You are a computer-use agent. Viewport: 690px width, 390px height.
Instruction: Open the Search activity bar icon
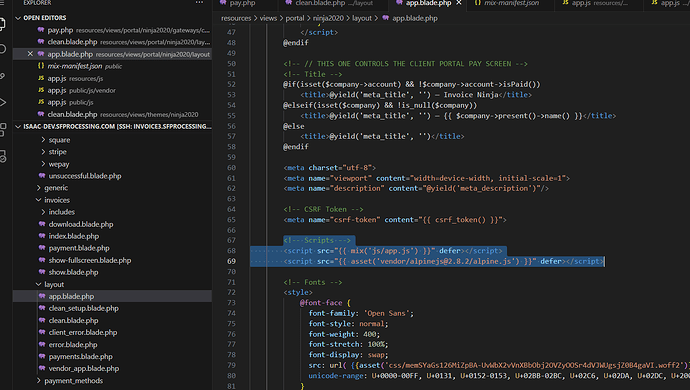[2, 49]
